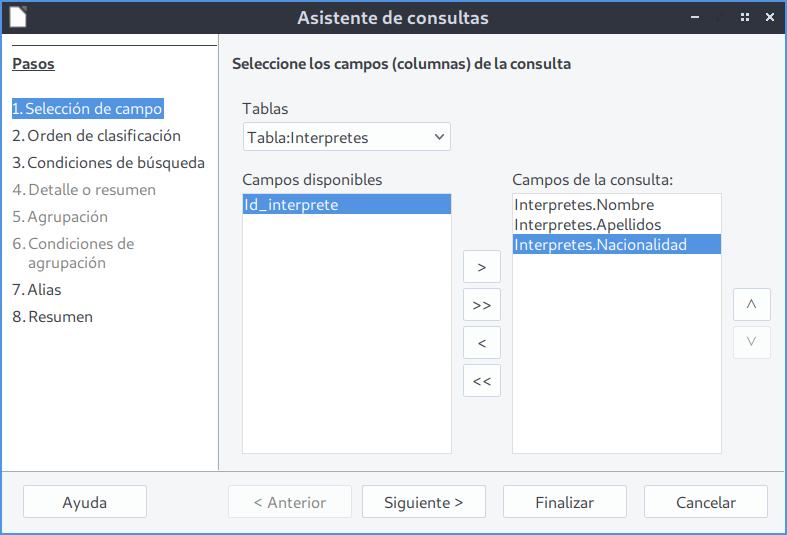Viewport: 787px width, 535px height.
Task: Move selected query field up
Action: coord(751,305)
